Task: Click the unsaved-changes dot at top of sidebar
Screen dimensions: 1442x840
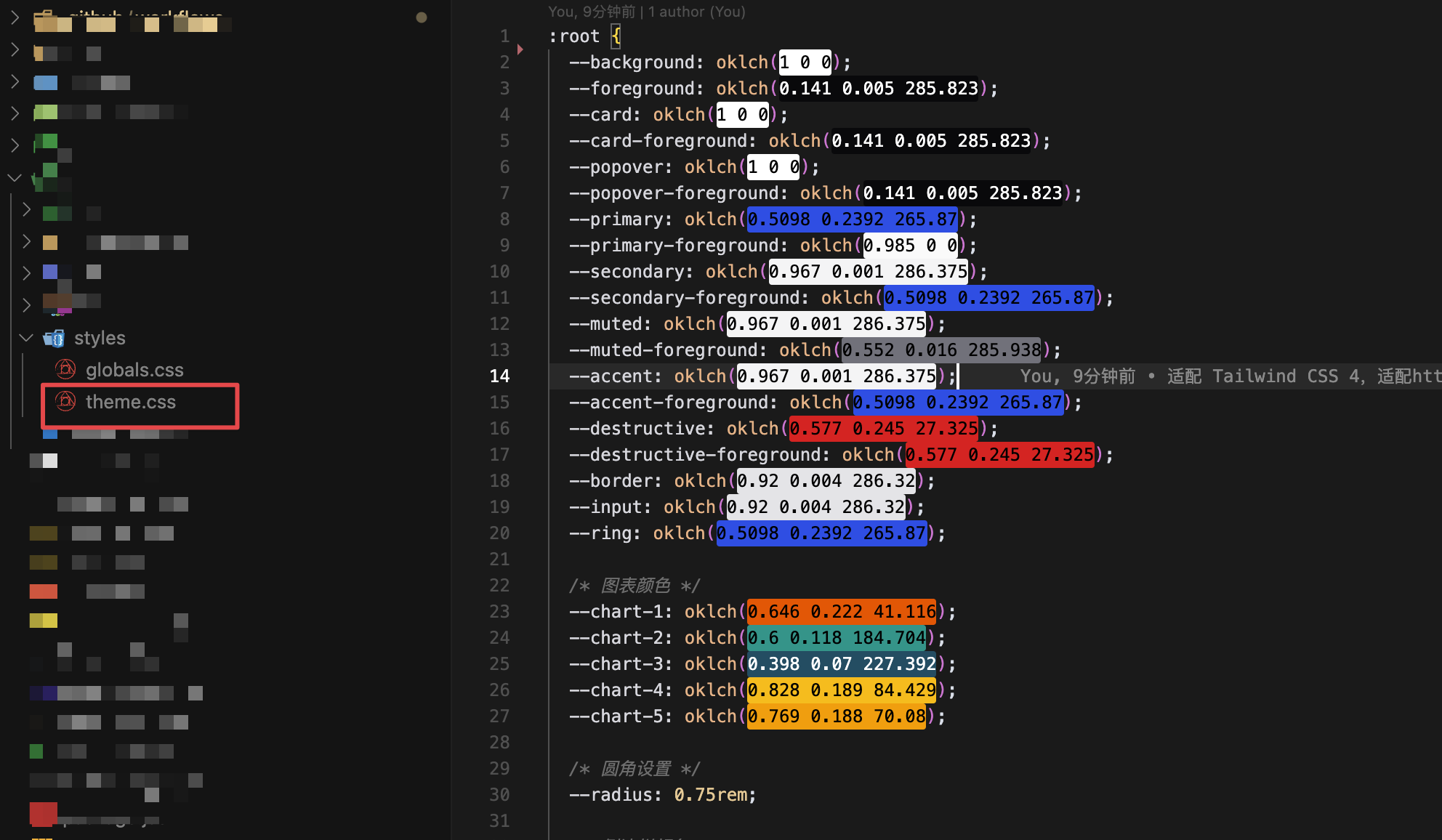Action: [x=422, y=17]
